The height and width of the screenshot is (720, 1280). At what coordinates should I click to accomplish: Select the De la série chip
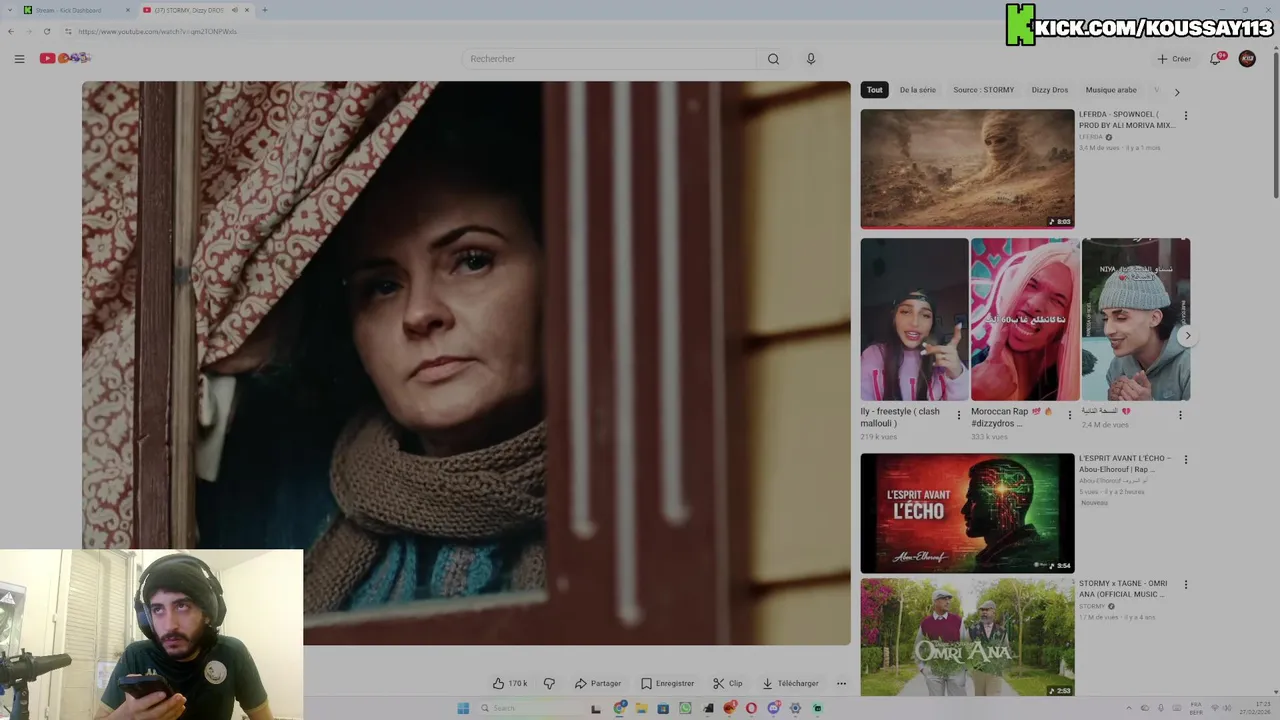[x=917, y=90]
